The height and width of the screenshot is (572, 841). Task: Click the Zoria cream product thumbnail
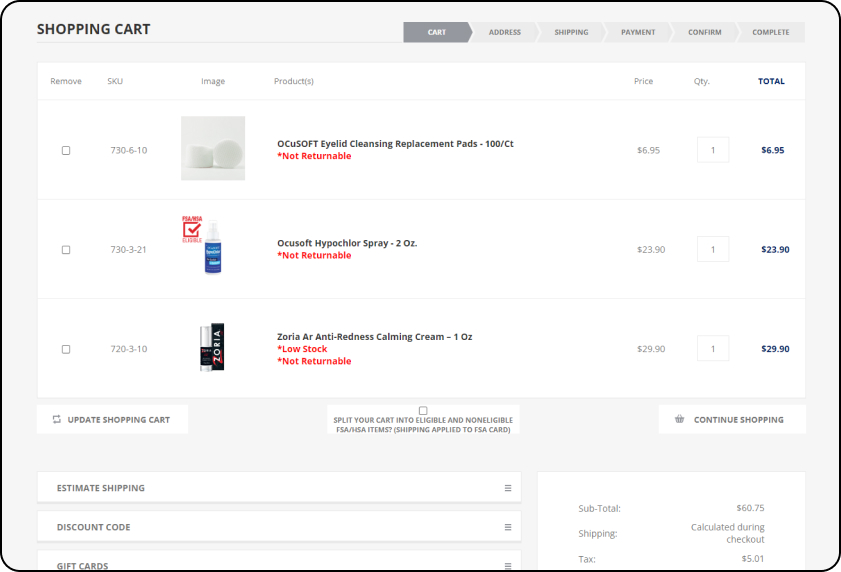[x=212, y=347]
